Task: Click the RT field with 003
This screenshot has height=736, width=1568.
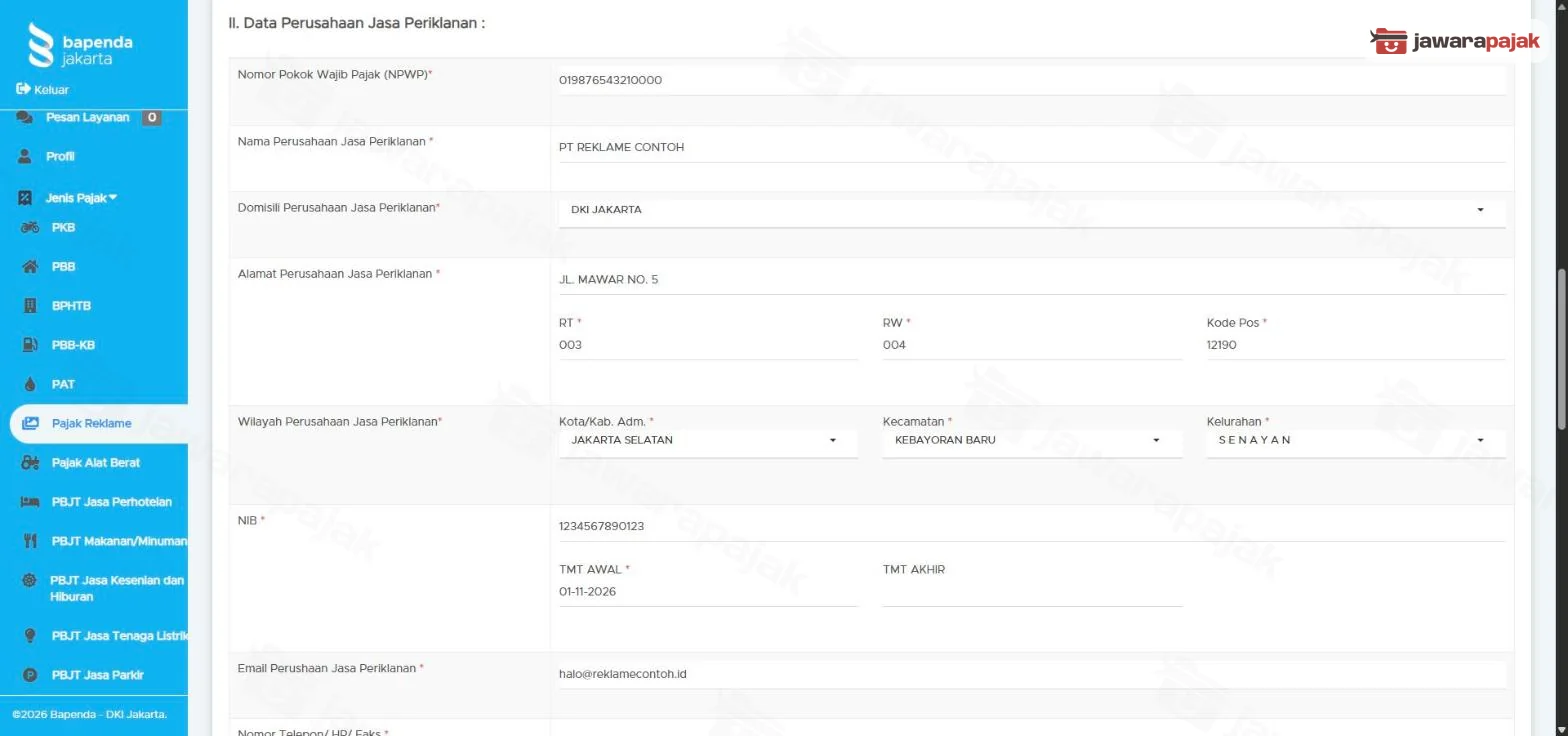Action: tap(708, 345)
